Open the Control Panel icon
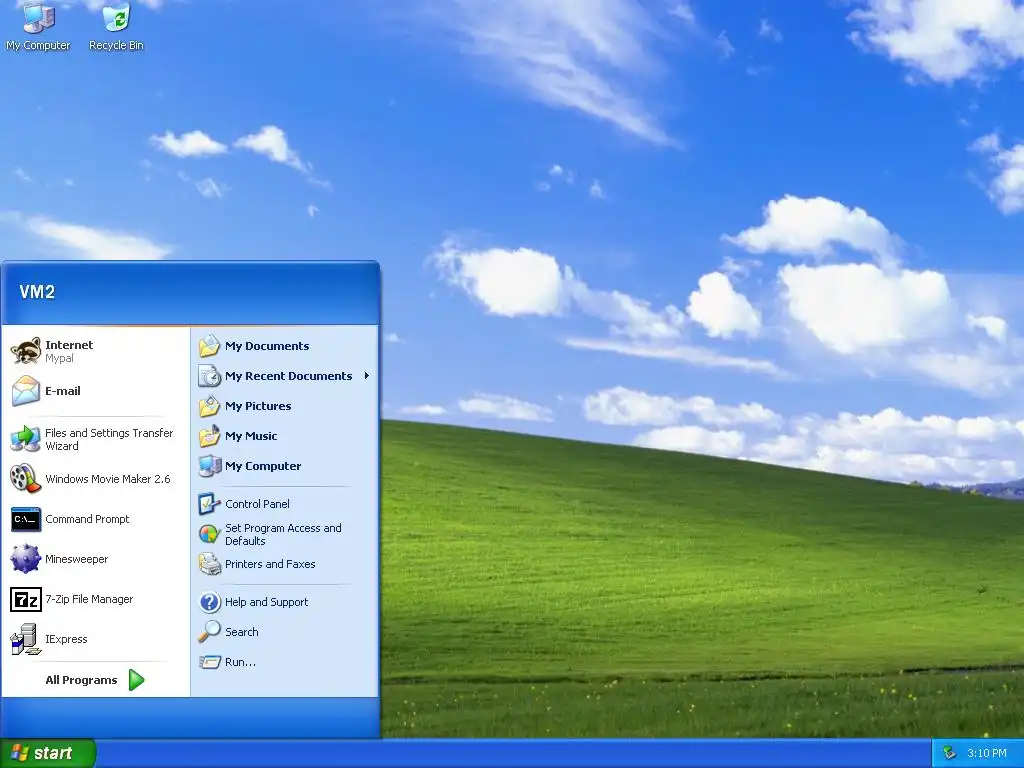 coord(210,504)
